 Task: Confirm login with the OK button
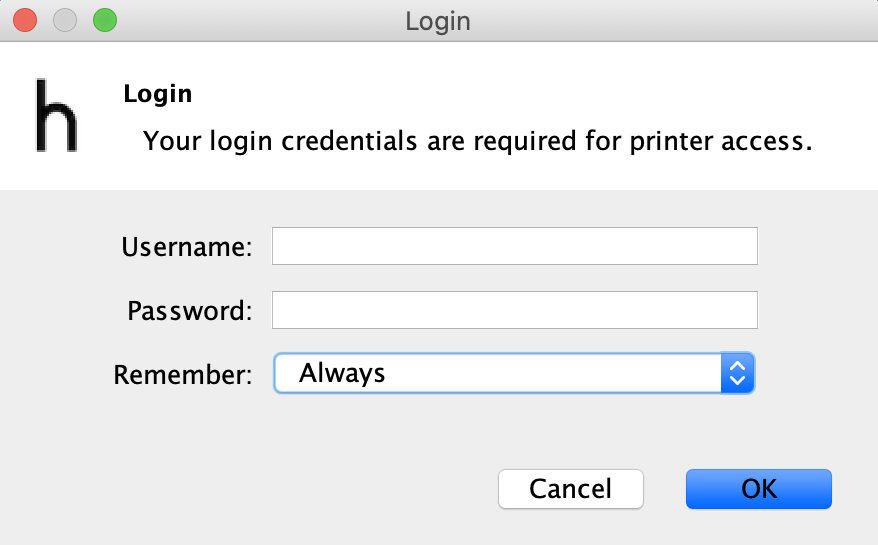click(x=759, y=489)
